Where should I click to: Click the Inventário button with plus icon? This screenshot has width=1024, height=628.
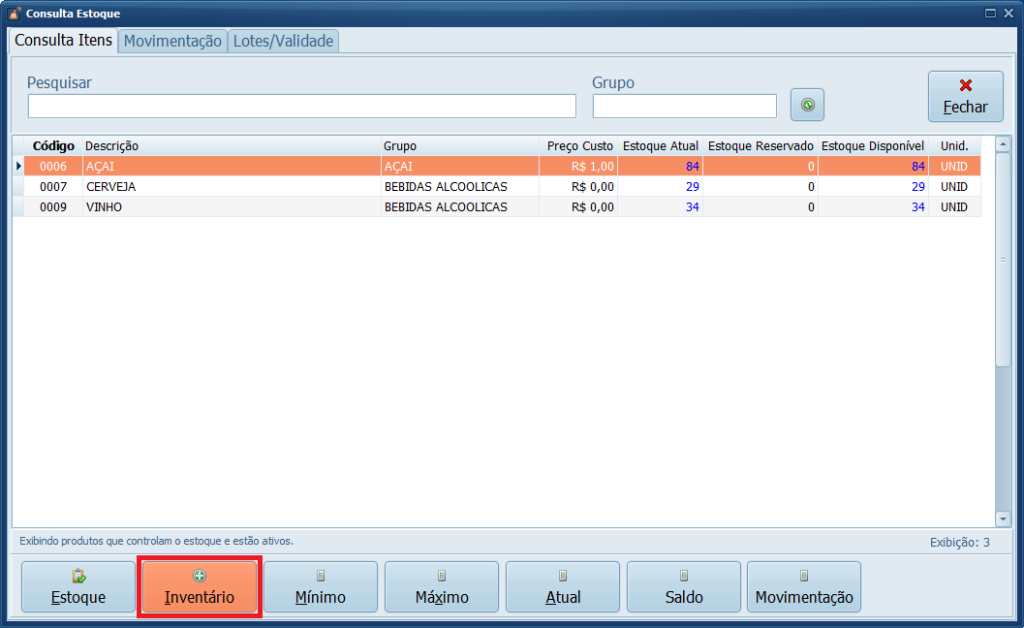click(x=199, y=587)
